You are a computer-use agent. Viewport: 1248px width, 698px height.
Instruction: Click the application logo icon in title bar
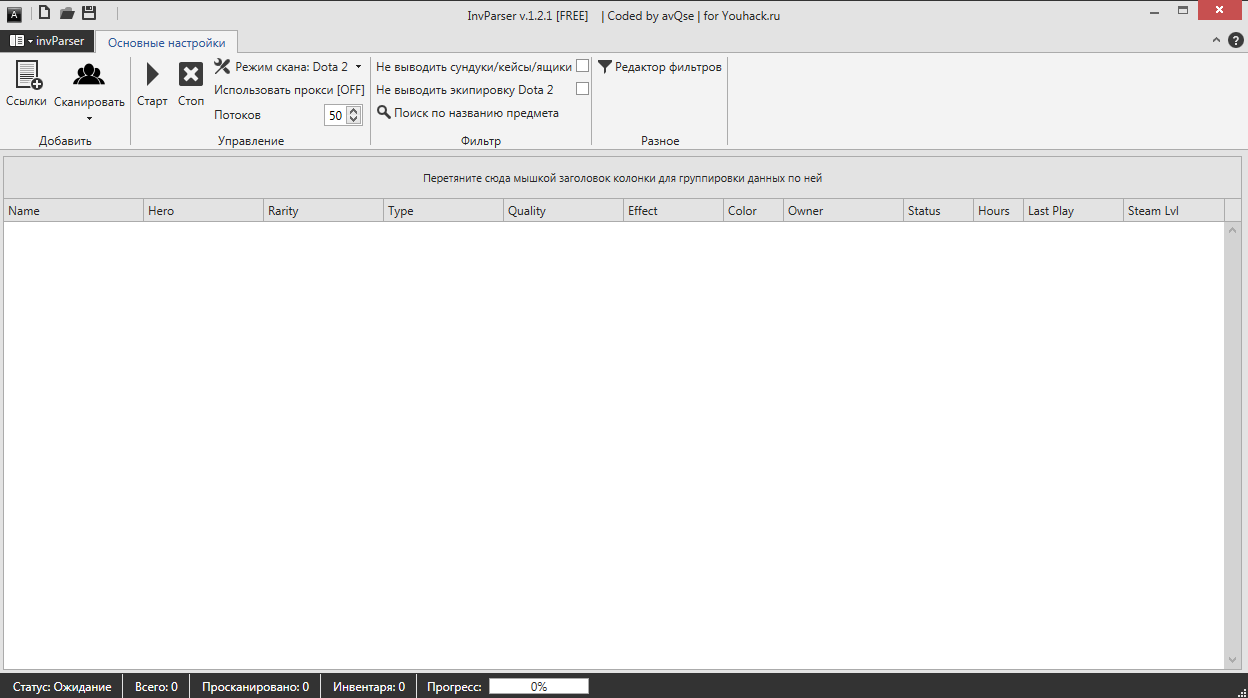(14, 14)
